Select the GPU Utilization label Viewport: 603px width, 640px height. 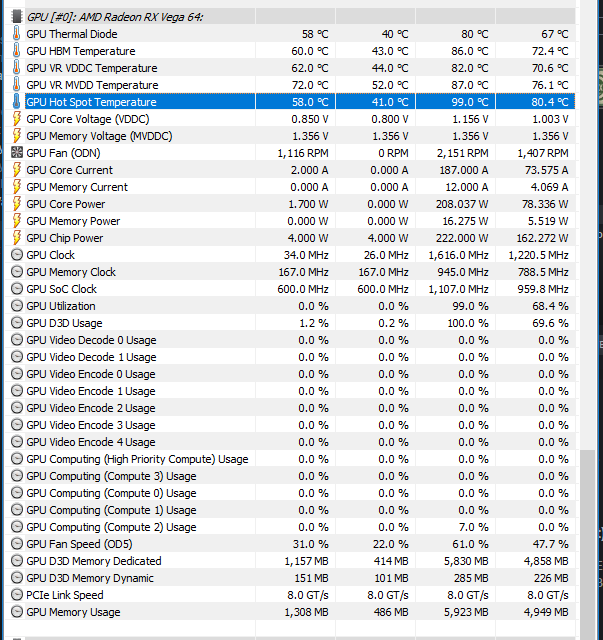coord(61,306)
